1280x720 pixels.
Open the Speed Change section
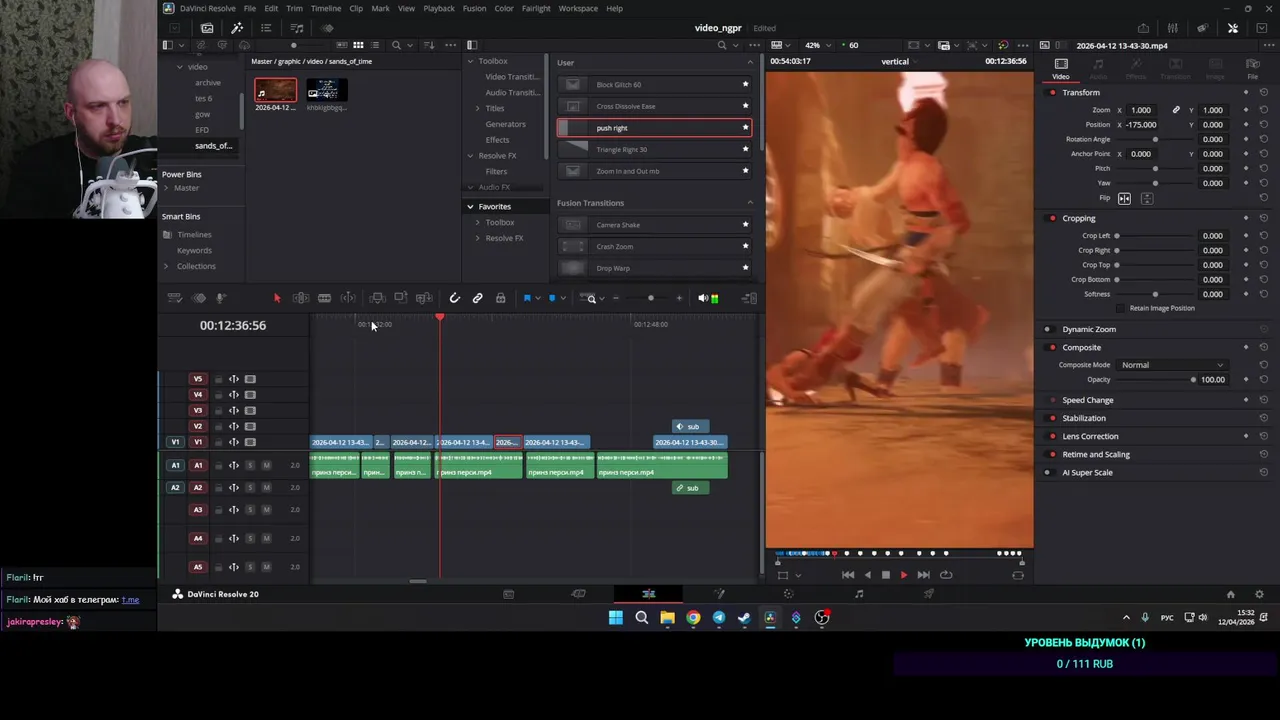click(1087, 400)
